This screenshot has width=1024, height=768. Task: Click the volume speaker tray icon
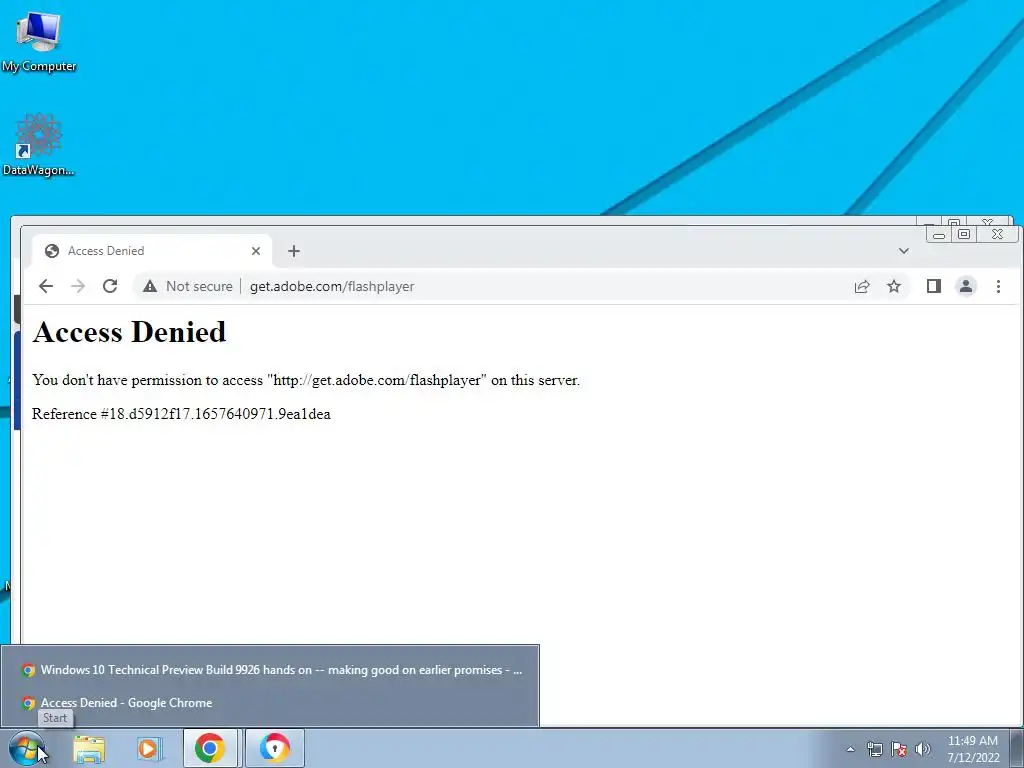coord(923,749)
